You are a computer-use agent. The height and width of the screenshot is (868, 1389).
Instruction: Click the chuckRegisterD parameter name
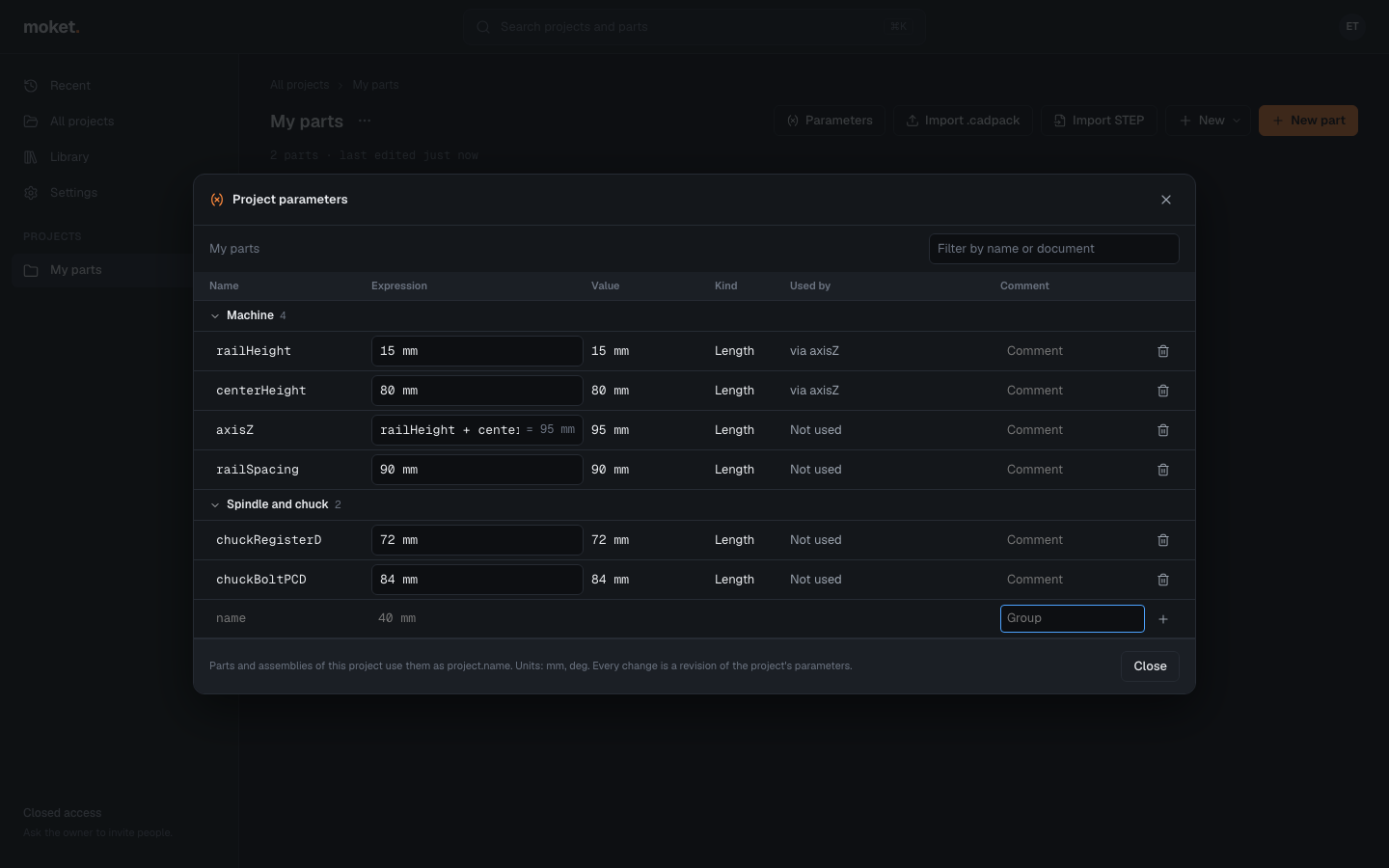[x=269, y=540]
